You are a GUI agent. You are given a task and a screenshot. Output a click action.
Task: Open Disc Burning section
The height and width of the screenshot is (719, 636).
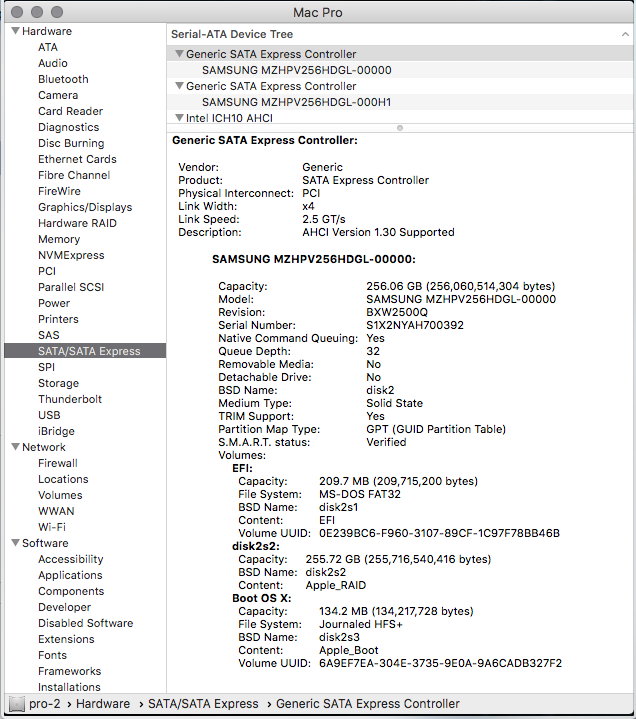pyautogui.click(x=71, y=144)
